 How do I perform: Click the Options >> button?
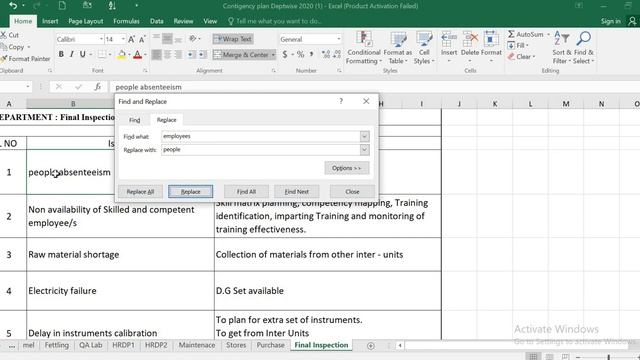347,168
